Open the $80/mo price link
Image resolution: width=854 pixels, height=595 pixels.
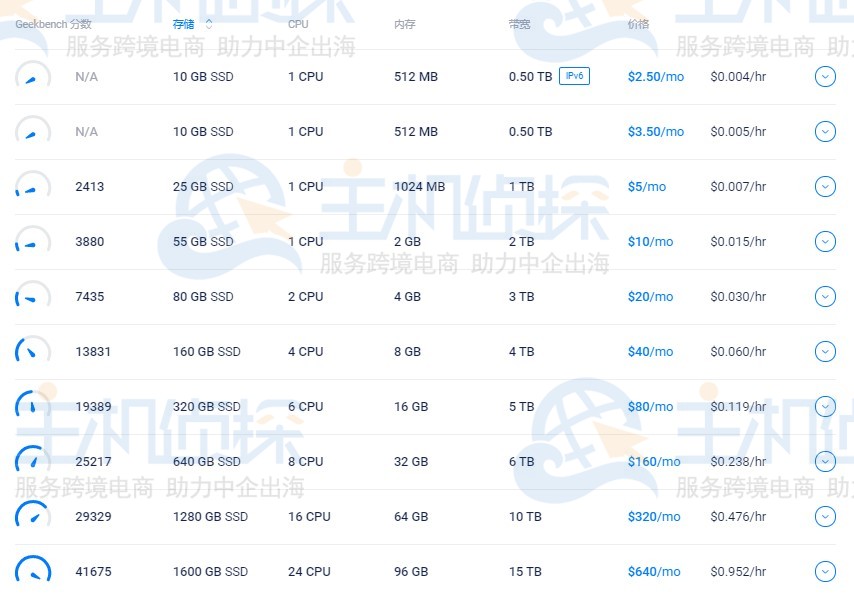650,407
